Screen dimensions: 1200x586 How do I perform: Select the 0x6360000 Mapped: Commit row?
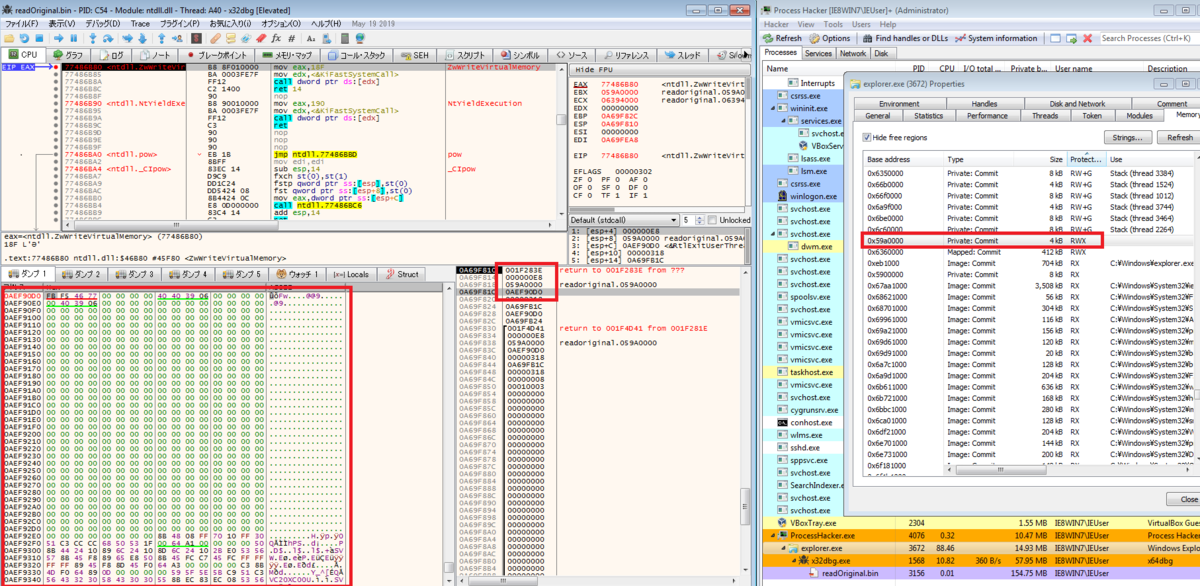[x=1030, y=253]
